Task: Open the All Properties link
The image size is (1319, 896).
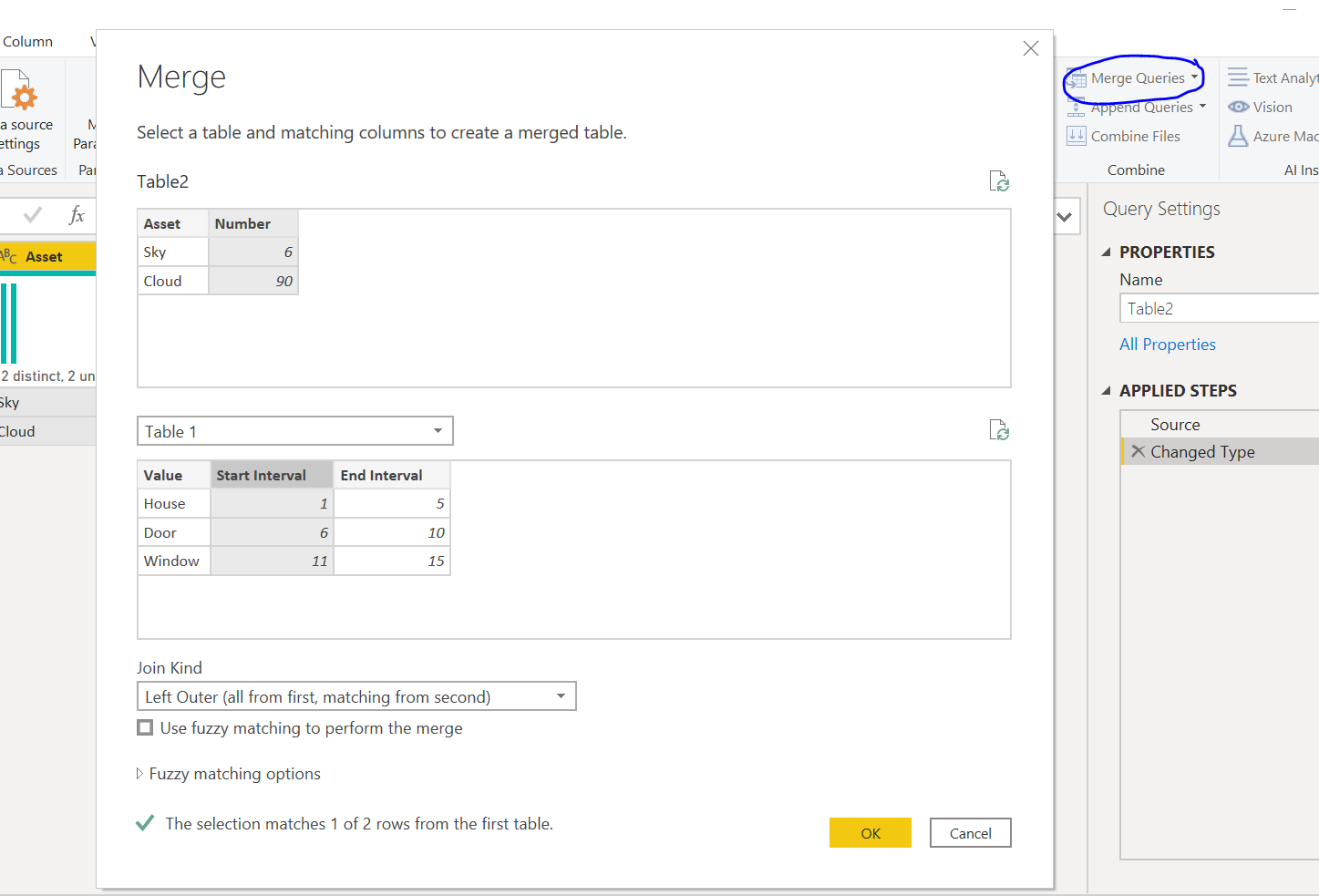Action: pyautogui.click(x=1168, y=345)
